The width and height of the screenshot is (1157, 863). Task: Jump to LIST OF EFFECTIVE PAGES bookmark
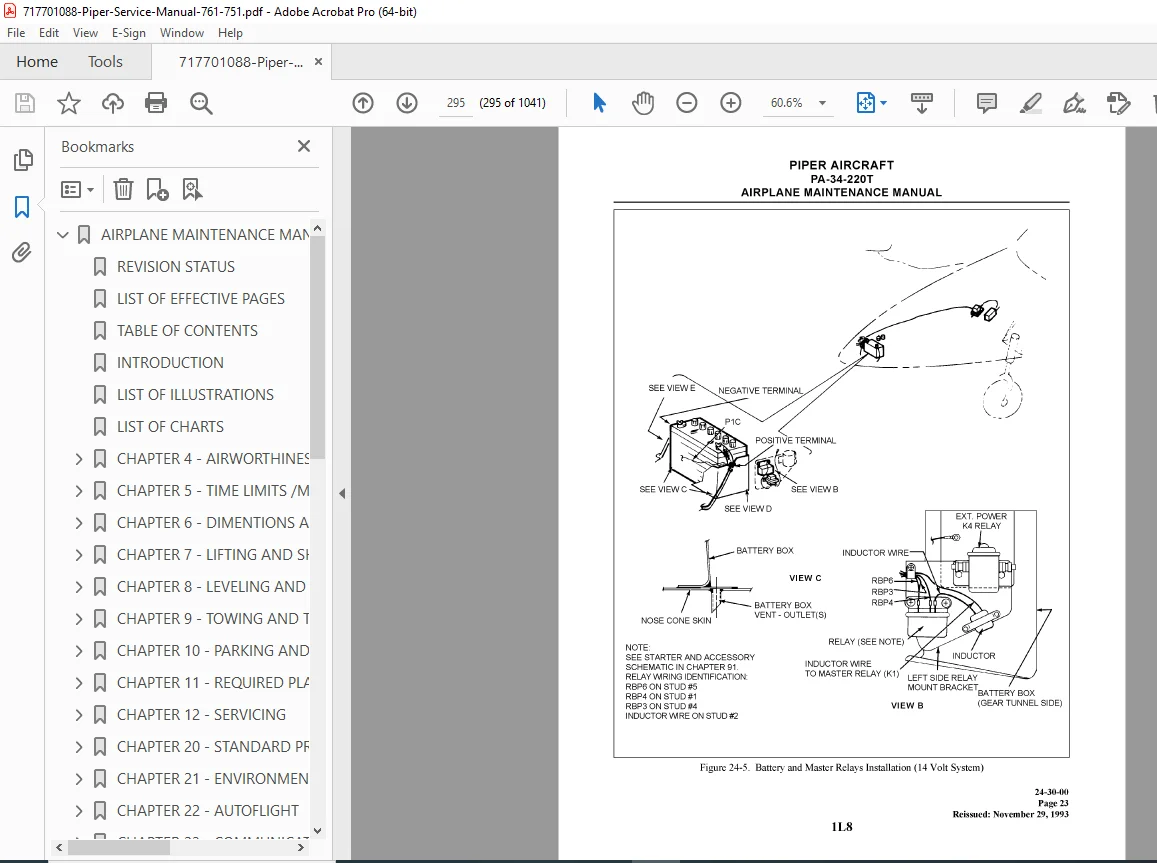click(201, 299)
